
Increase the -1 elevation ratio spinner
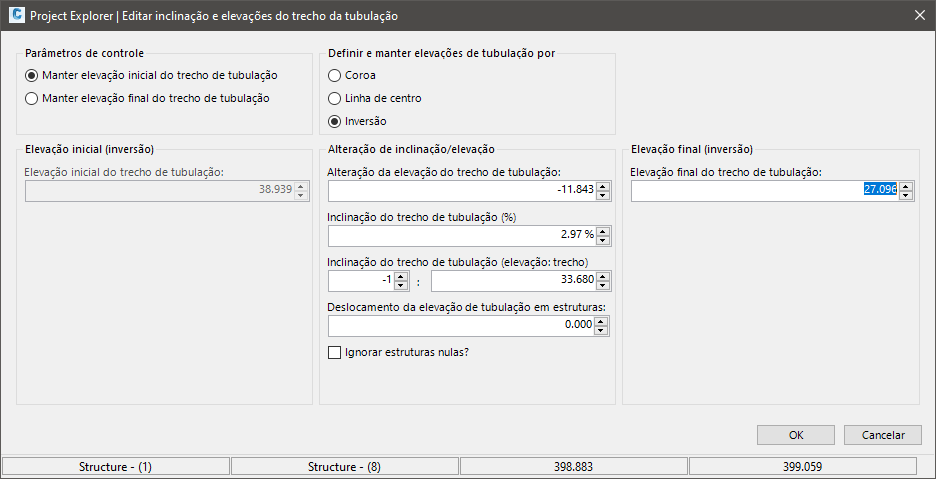[x=401, y=277]
